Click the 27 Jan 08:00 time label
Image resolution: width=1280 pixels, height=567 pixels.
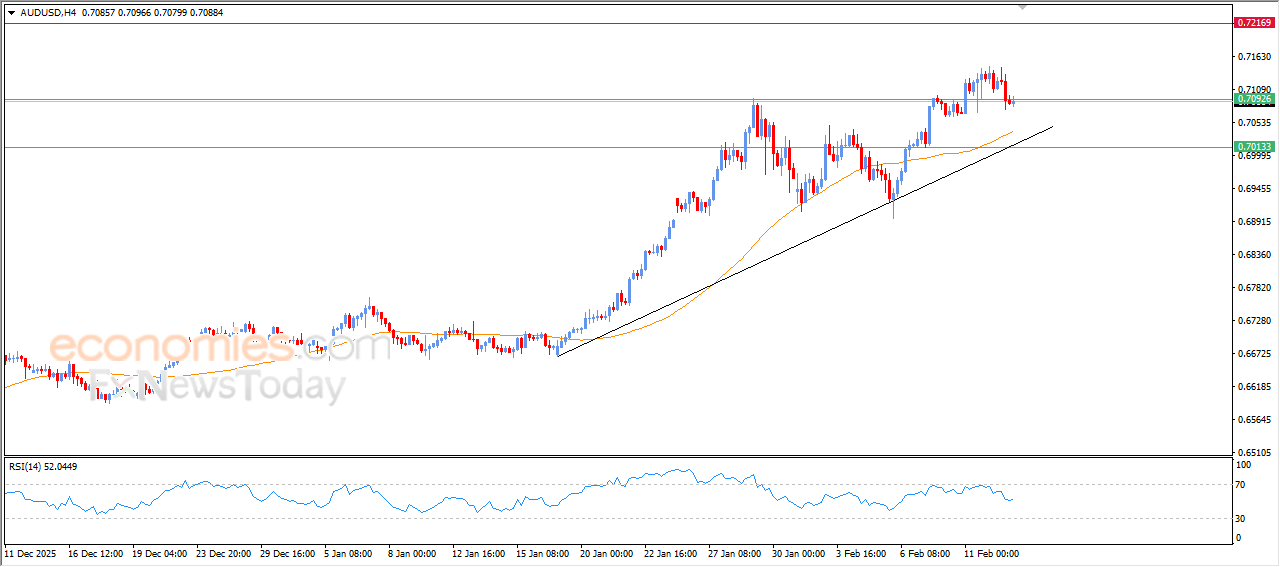click(735, 553)
